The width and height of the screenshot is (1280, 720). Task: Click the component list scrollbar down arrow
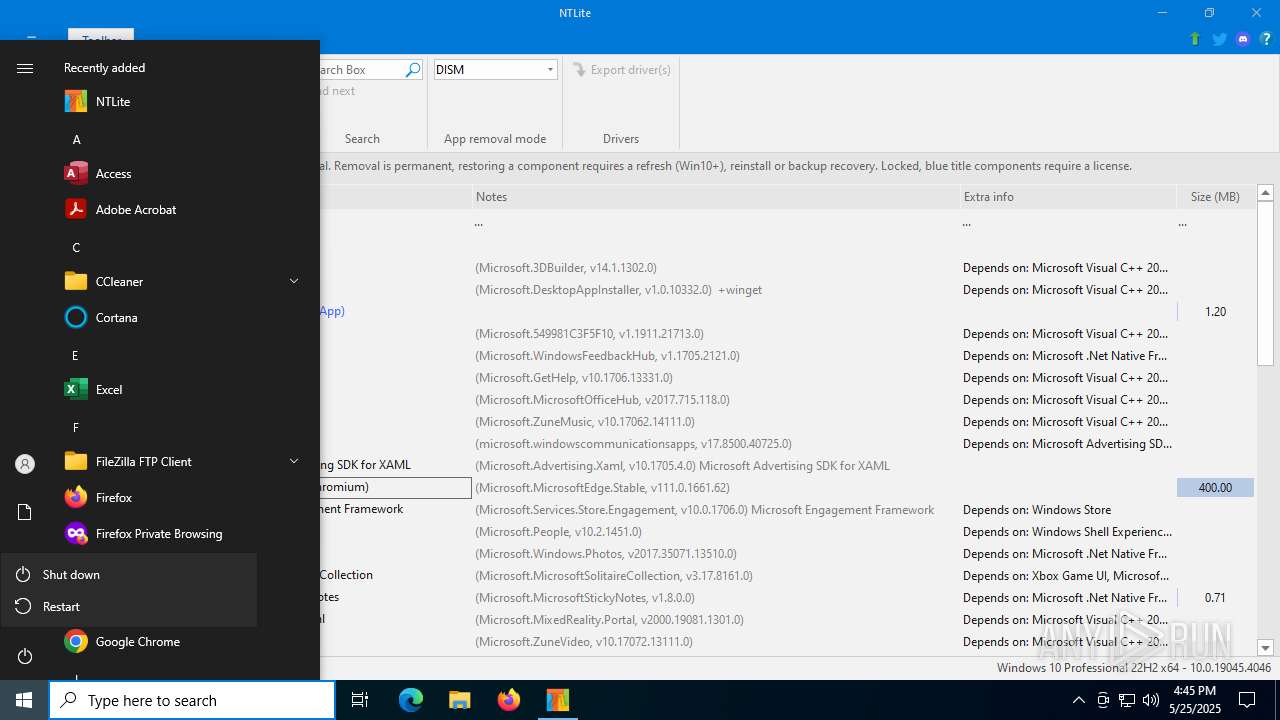1265,648
